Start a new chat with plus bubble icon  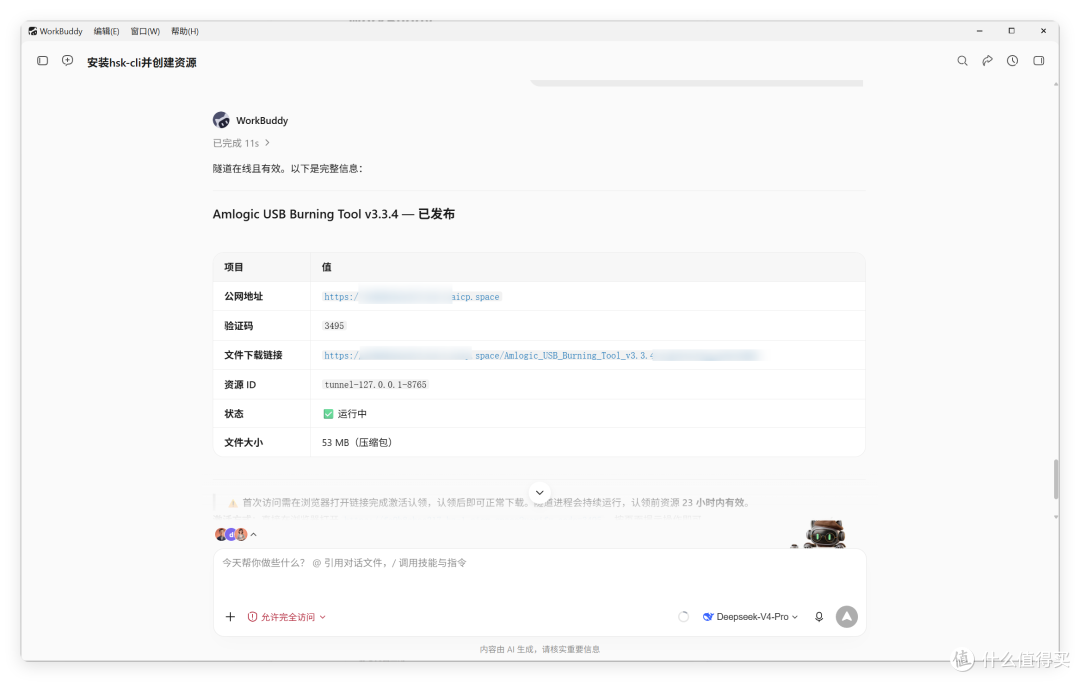point(68,61)
